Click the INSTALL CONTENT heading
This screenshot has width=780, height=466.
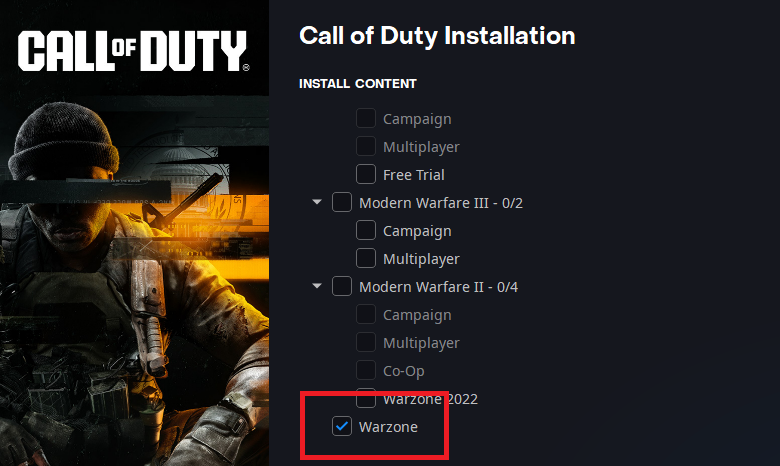tap(358, 84)
